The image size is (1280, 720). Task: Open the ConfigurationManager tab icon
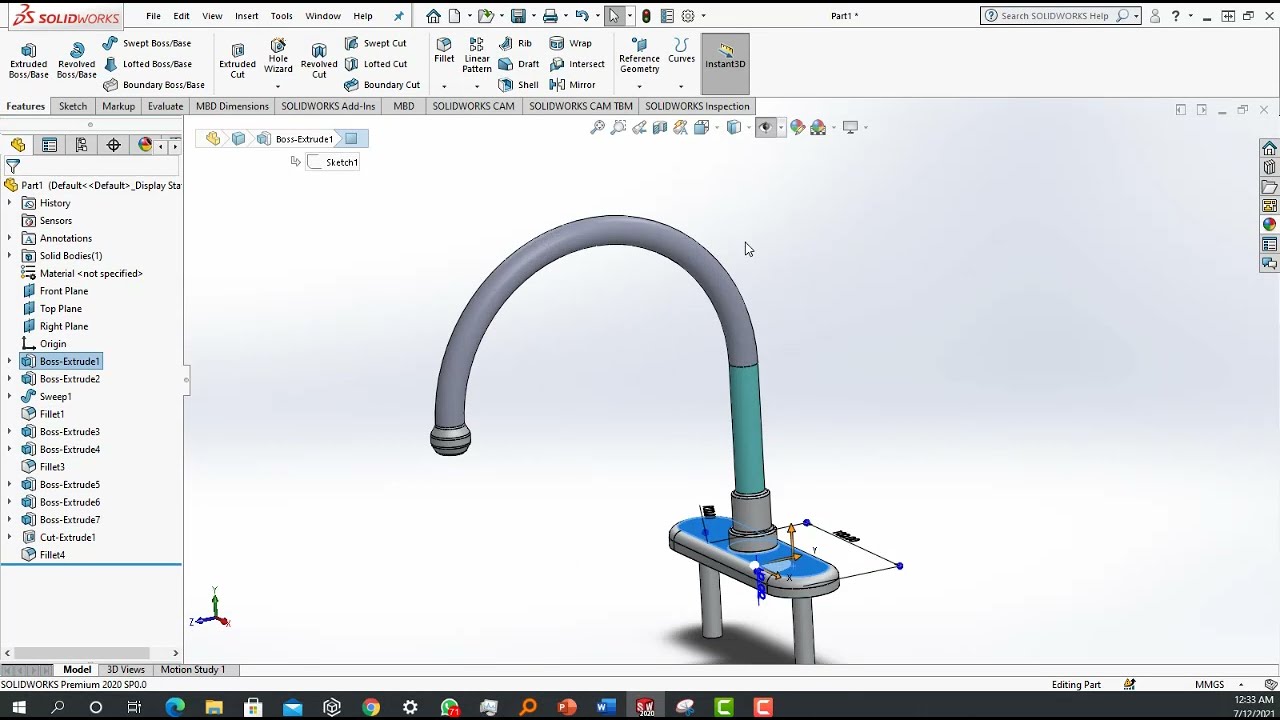point(81,145)
